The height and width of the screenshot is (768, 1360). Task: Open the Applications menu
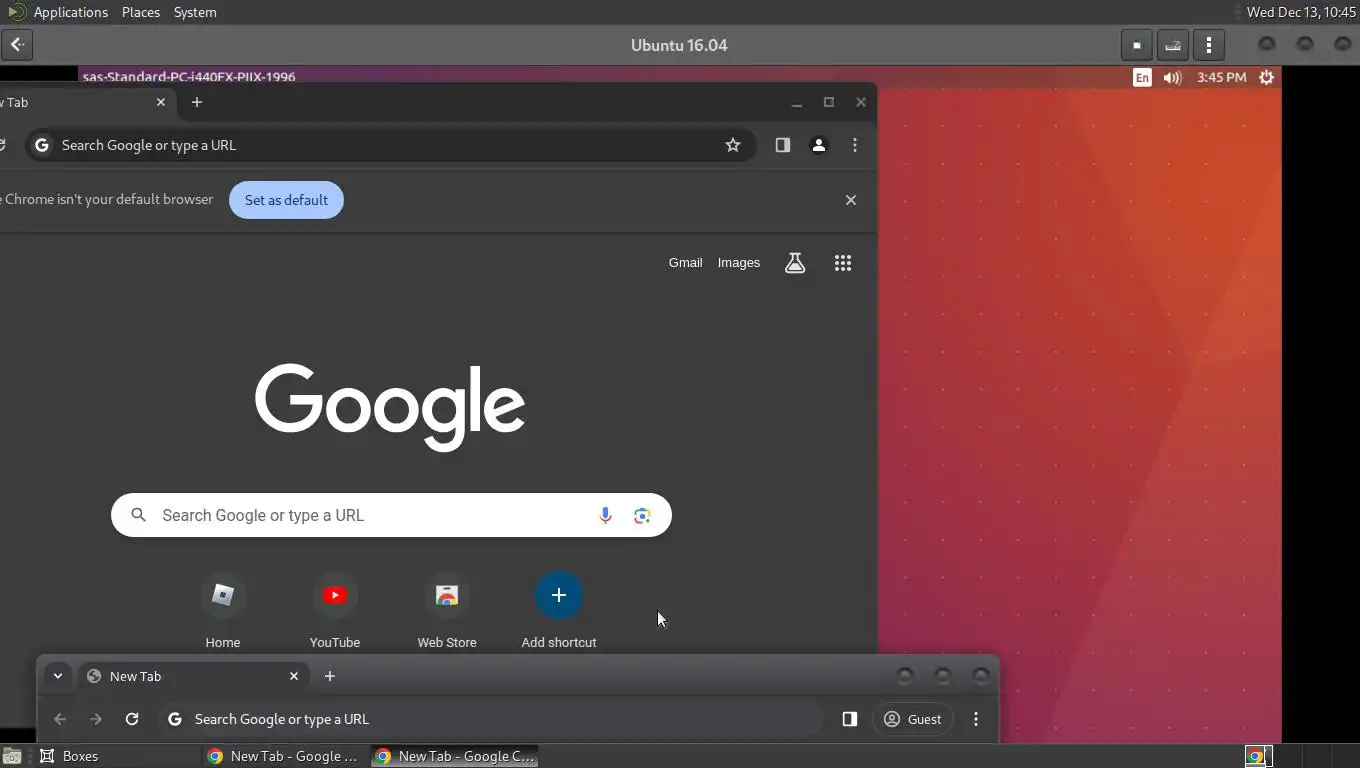[x=70, y=12]
